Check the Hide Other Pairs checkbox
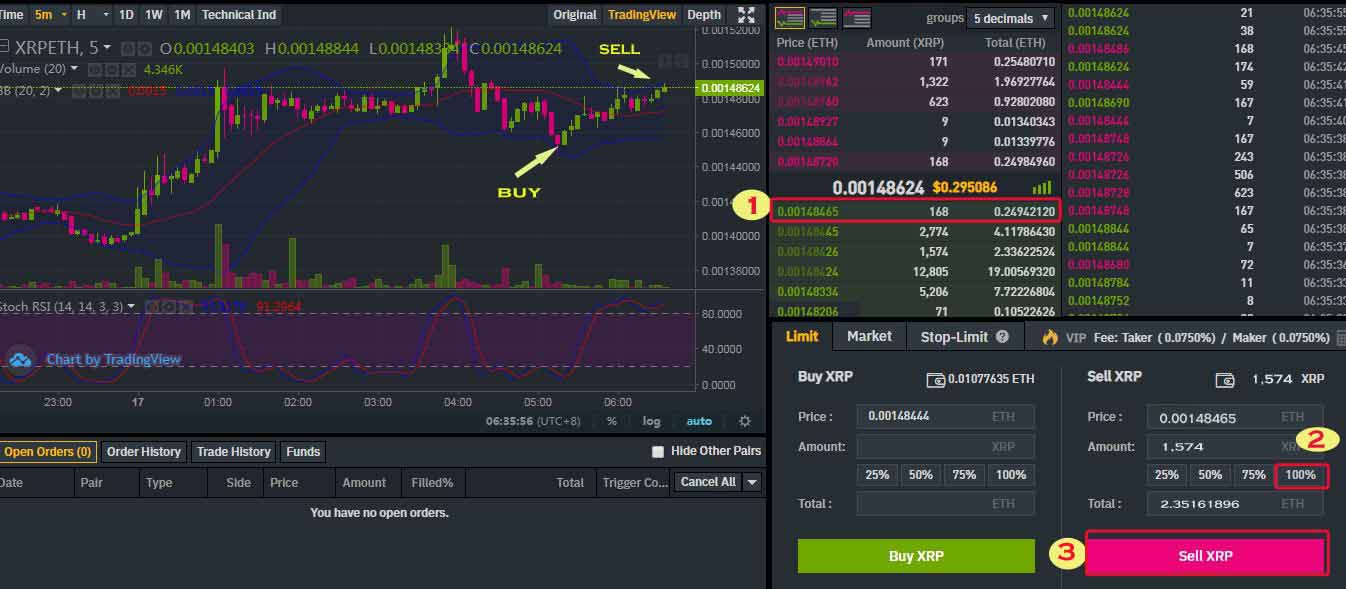Viewport: 1346px width, 589px height. pos(658,452)
